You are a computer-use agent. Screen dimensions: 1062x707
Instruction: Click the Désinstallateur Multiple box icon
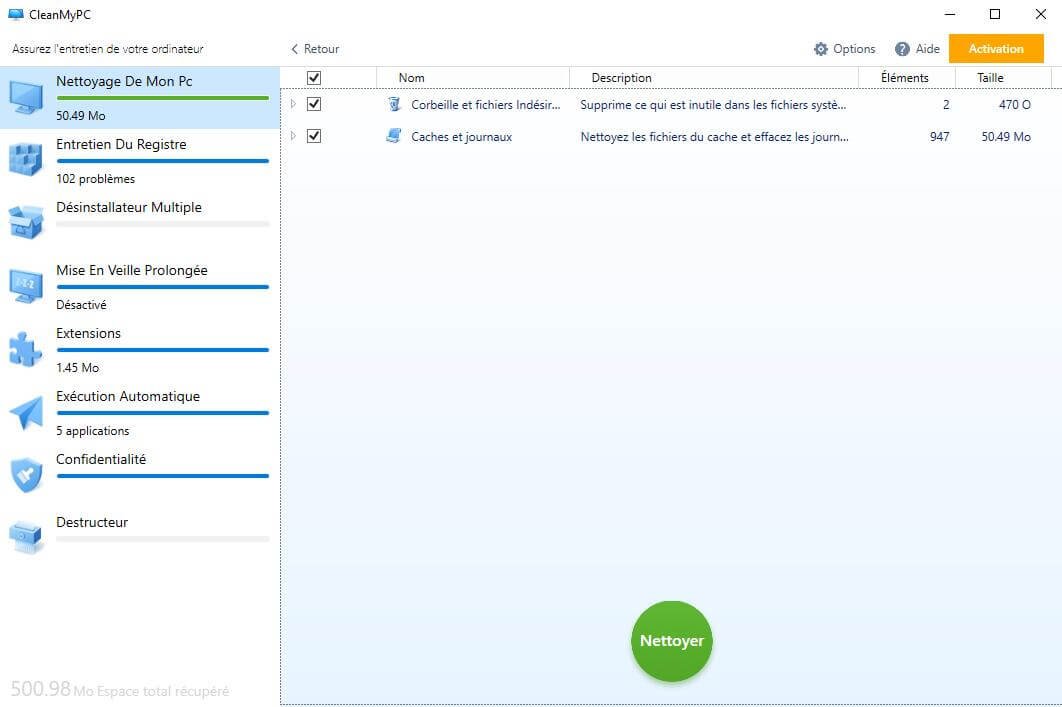coord(26,222)
